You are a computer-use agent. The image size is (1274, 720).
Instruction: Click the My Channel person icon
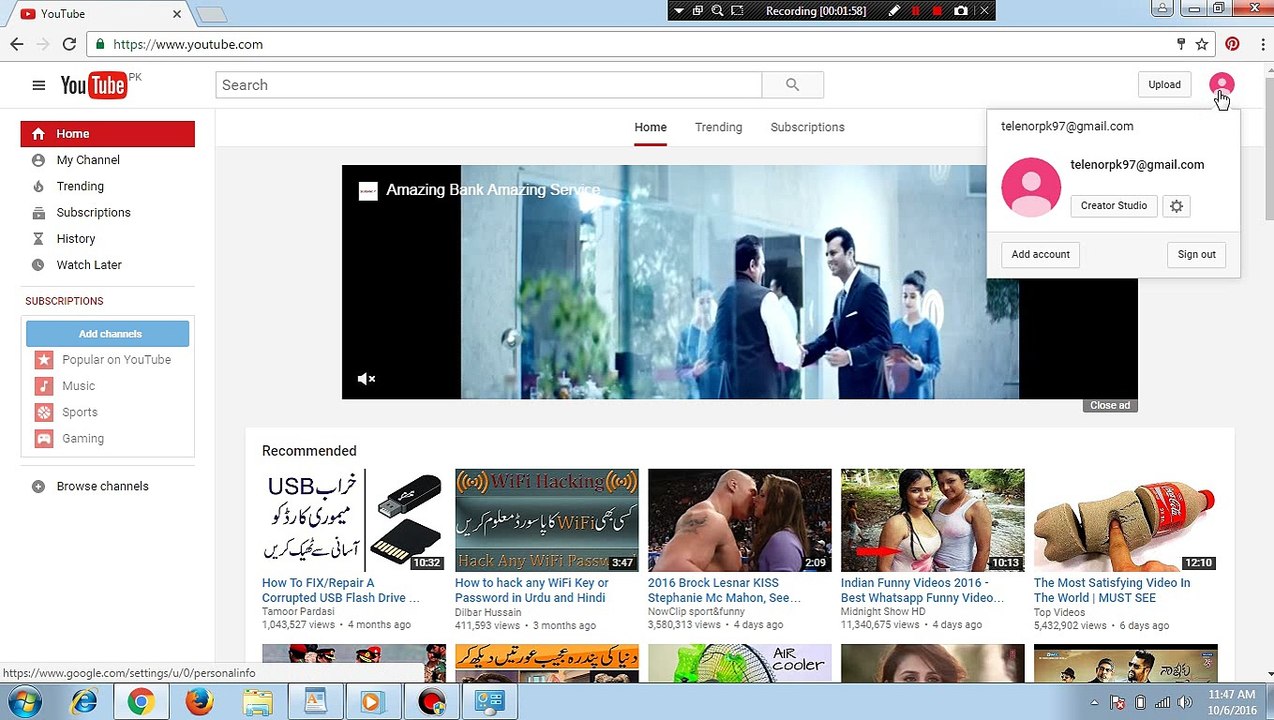pos(38,160)
